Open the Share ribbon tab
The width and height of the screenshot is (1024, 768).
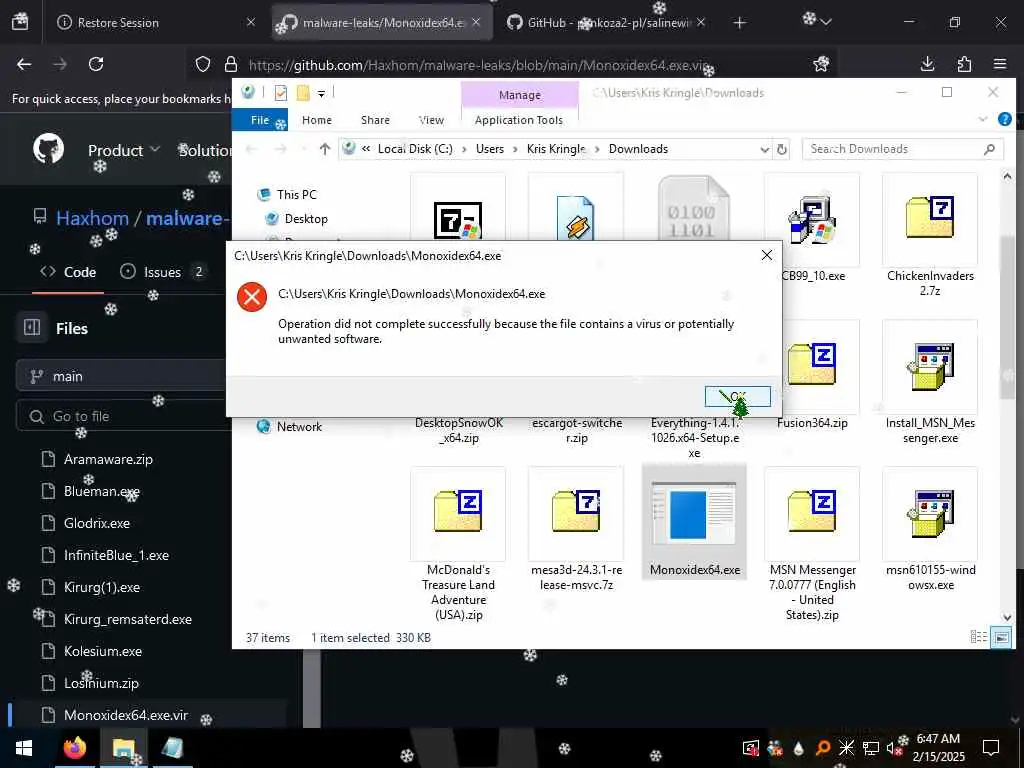point(375,120)
